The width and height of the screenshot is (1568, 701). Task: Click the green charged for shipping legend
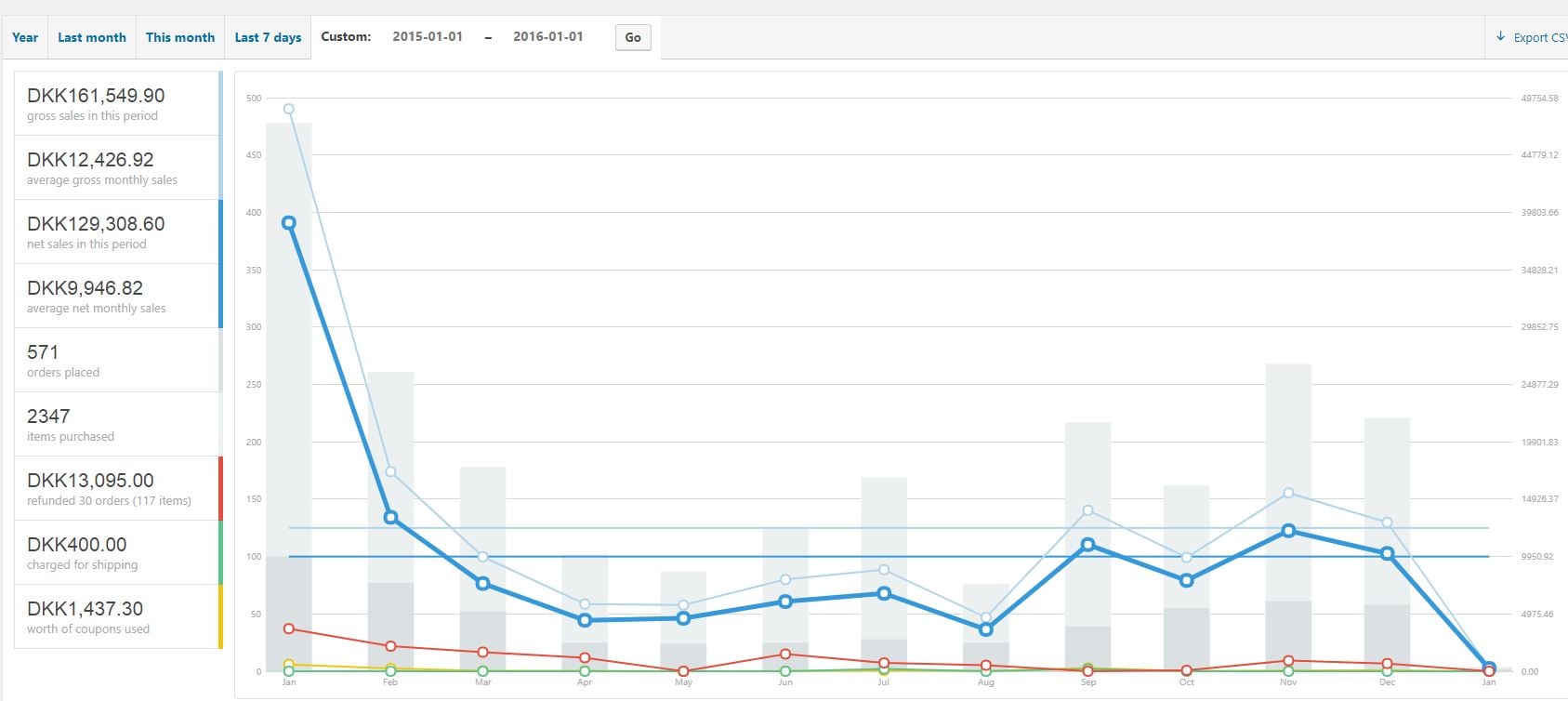(117, 552)
